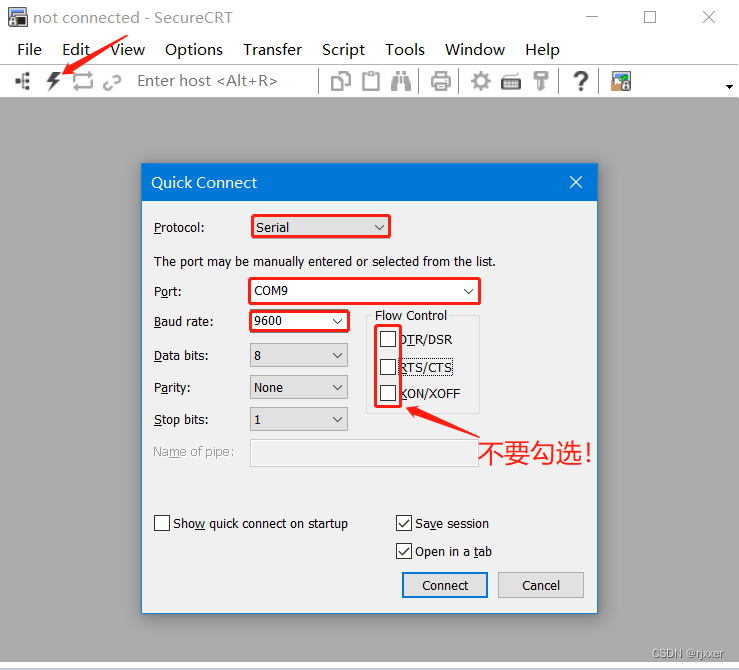Click the SecureCRT title bar app icon
This screenshot has height=670, width=739.
click(18, 17)
